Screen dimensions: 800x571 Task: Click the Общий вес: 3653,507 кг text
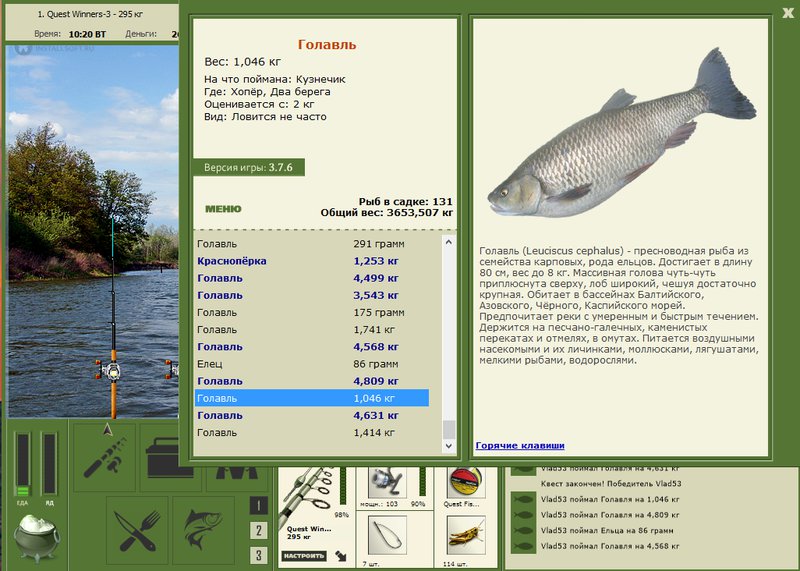point(386,213)
